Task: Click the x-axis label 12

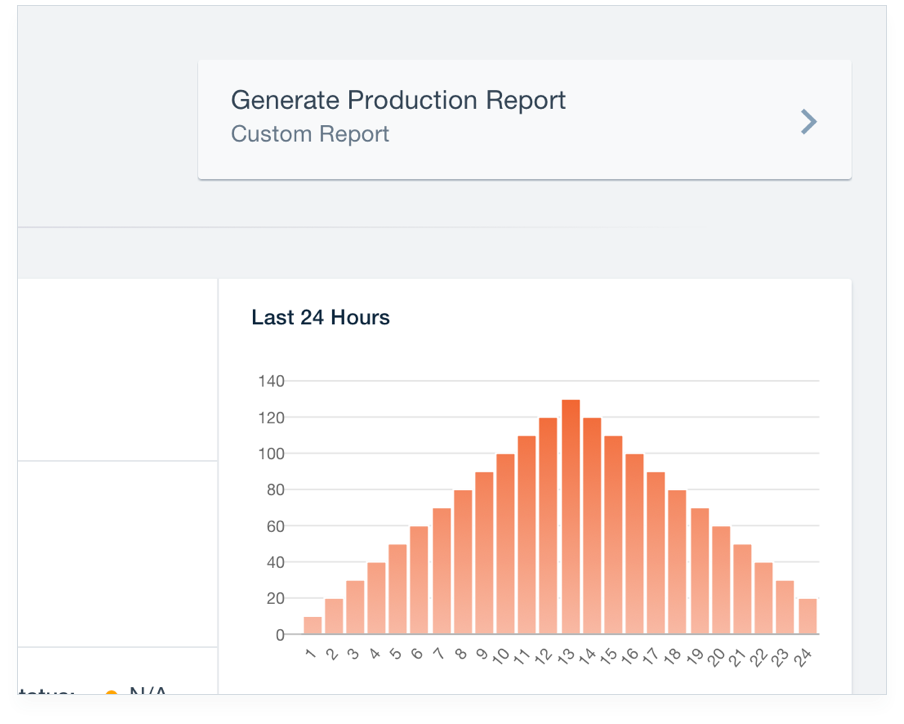Action: [544, 656]
